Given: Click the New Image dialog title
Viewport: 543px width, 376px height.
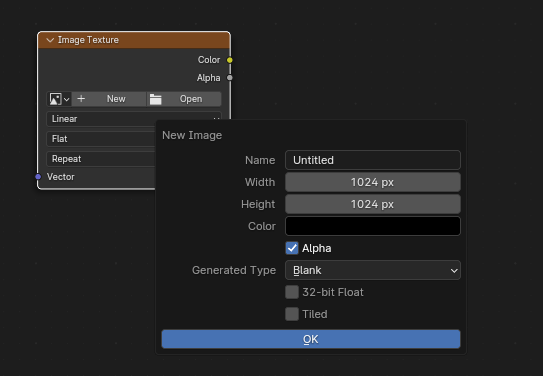Looking at the screenshot, I should tap(192, 135).
